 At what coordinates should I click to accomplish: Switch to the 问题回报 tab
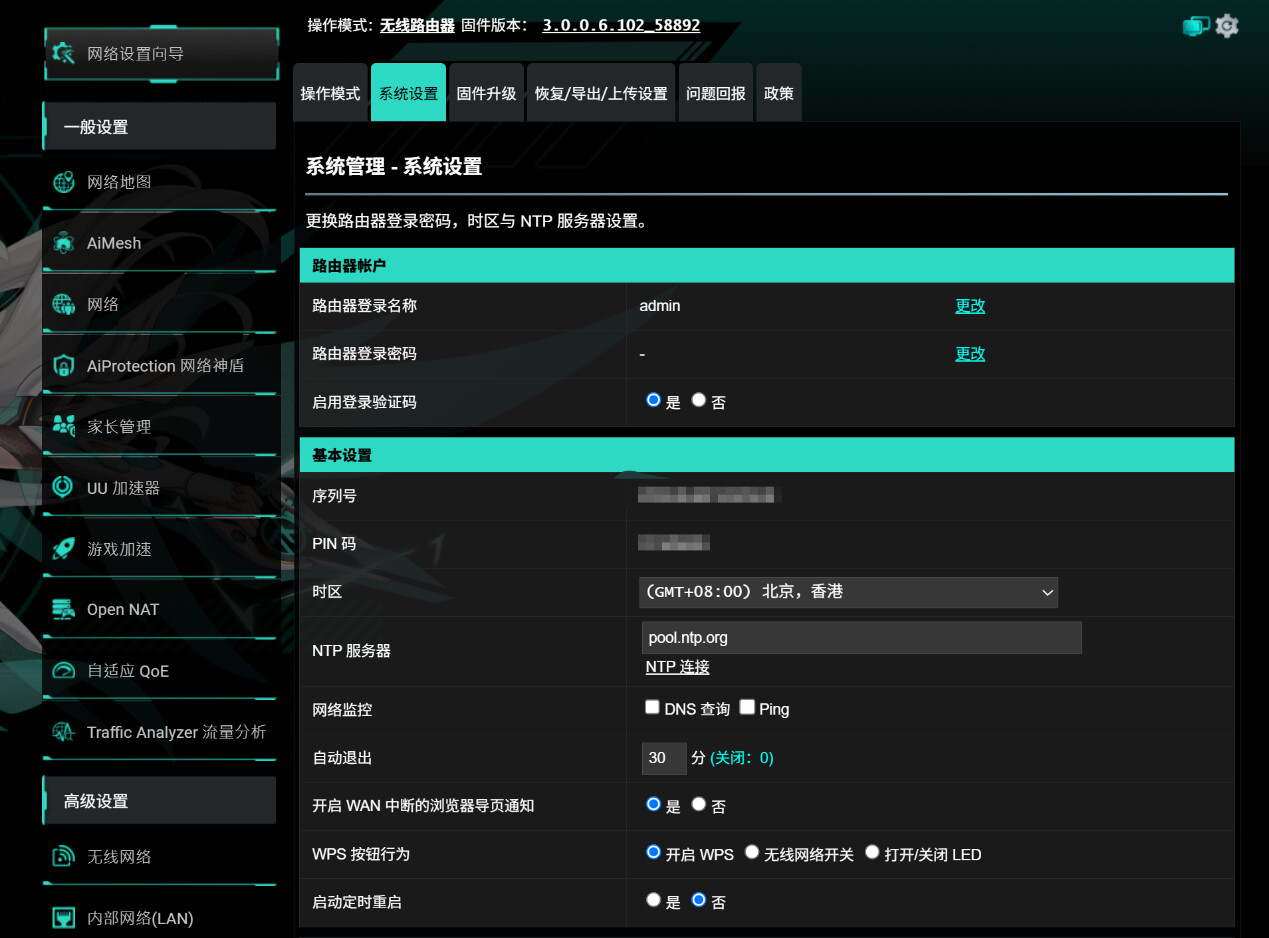716,93
